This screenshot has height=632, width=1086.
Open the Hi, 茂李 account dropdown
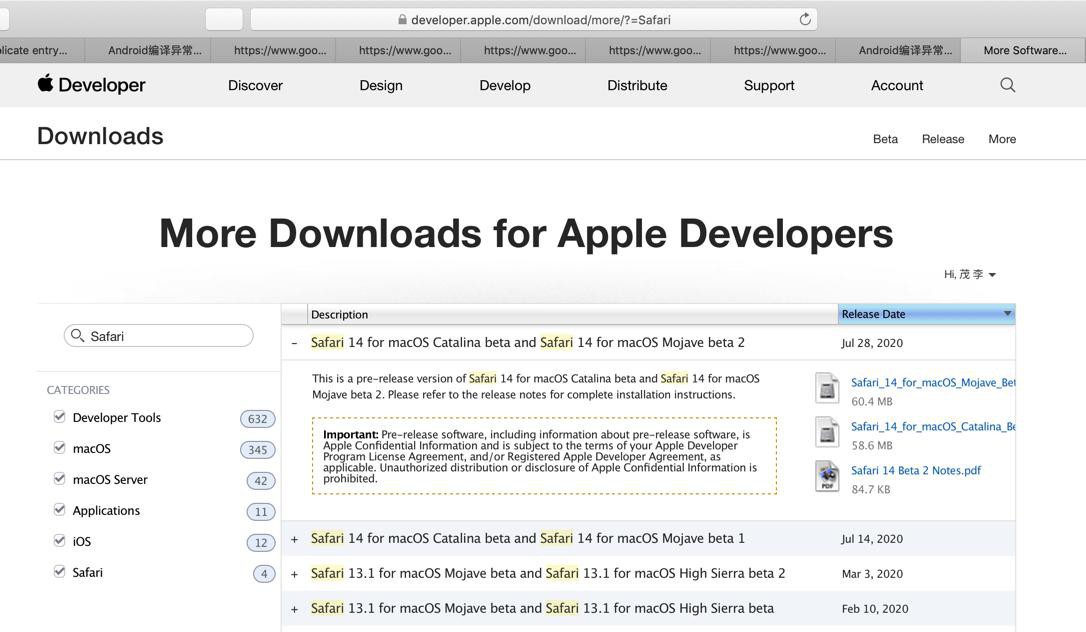(970, 274)
